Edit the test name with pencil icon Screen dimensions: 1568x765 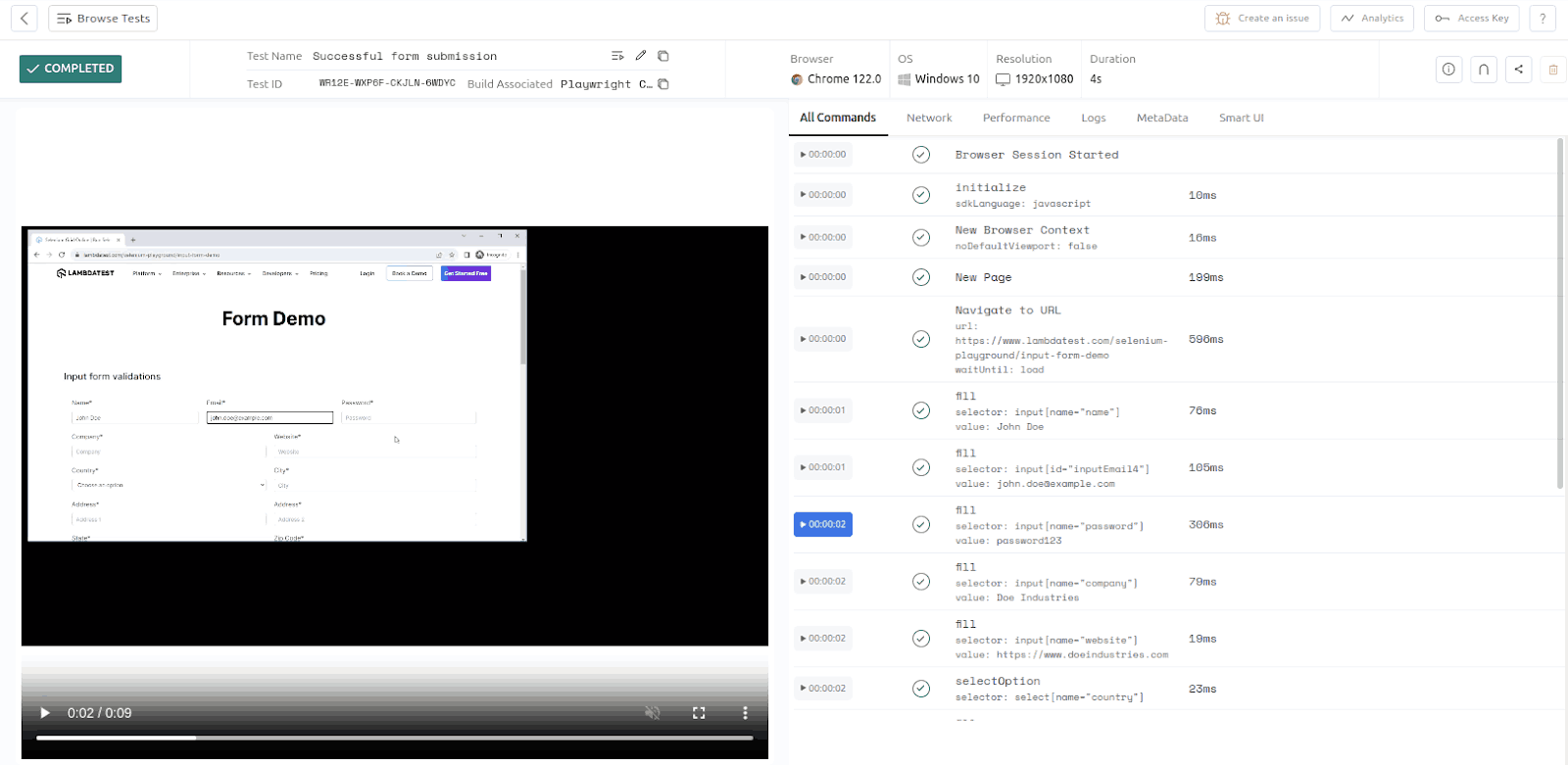pos(641,56)
